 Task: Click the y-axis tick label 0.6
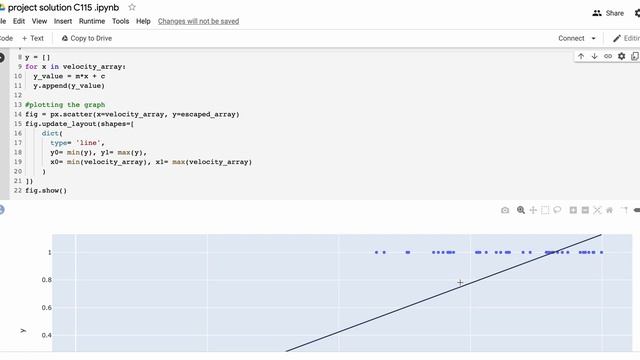coord(47,308)
